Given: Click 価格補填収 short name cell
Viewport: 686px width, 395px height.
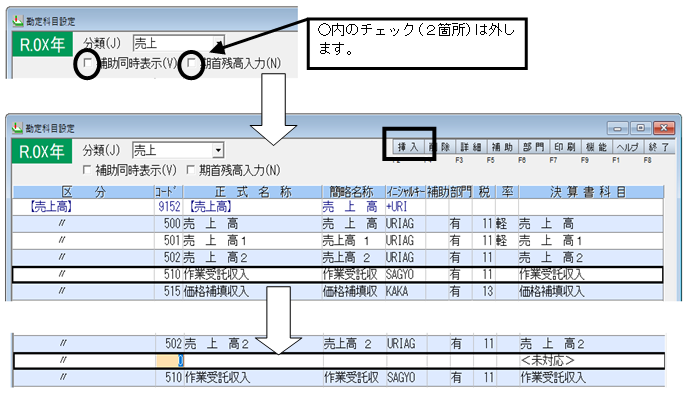Looking at the screenshot, I should pos(353,291).
